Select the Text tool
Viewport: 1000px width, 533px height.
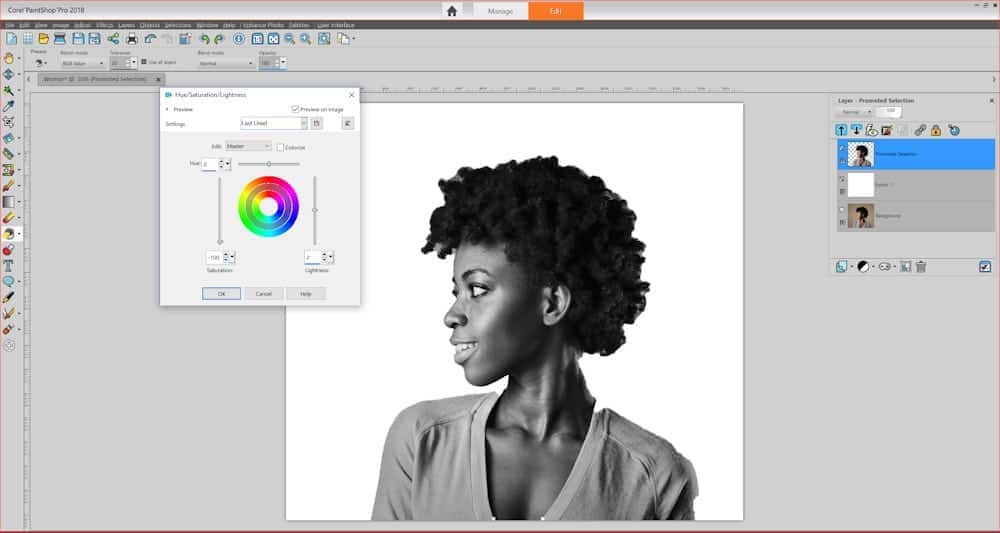pyautogui.click(x=9, y=266)
